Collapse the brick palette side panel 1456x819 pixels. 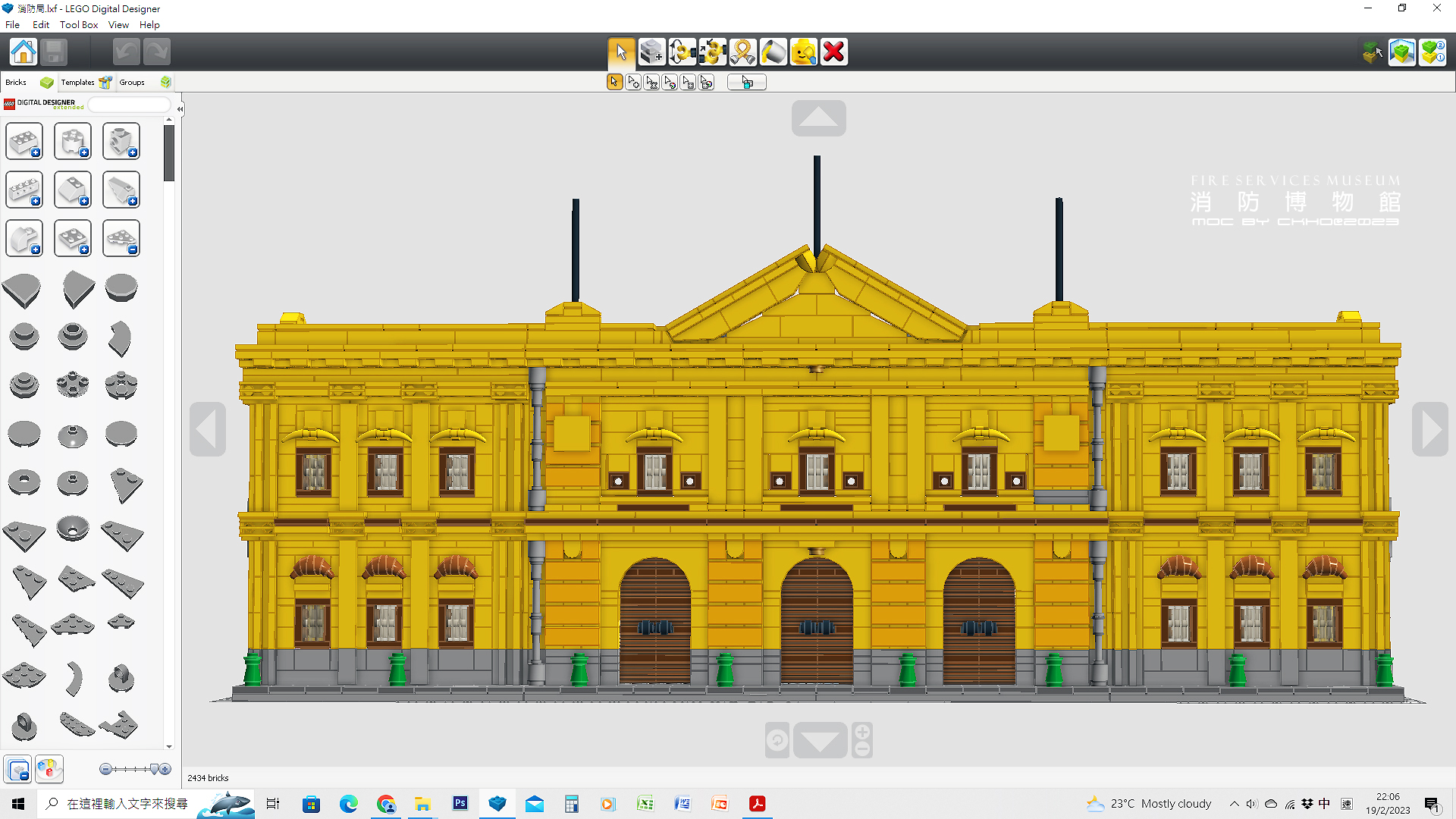[180, 109]
